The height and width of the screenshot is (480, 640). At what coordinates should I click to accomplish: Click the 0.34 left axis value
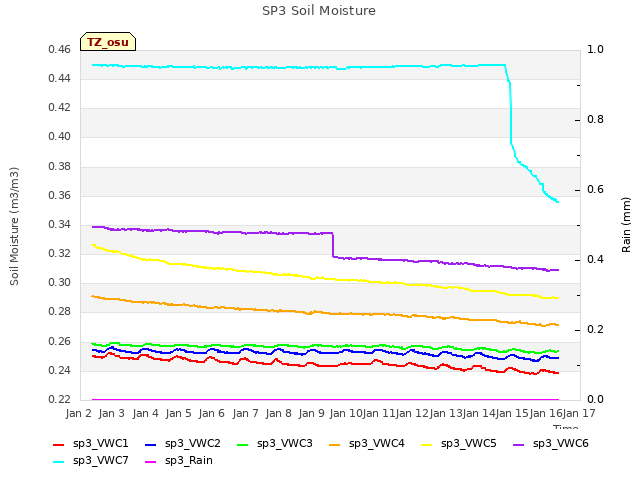pyautogui.click(x=60, y=225)
